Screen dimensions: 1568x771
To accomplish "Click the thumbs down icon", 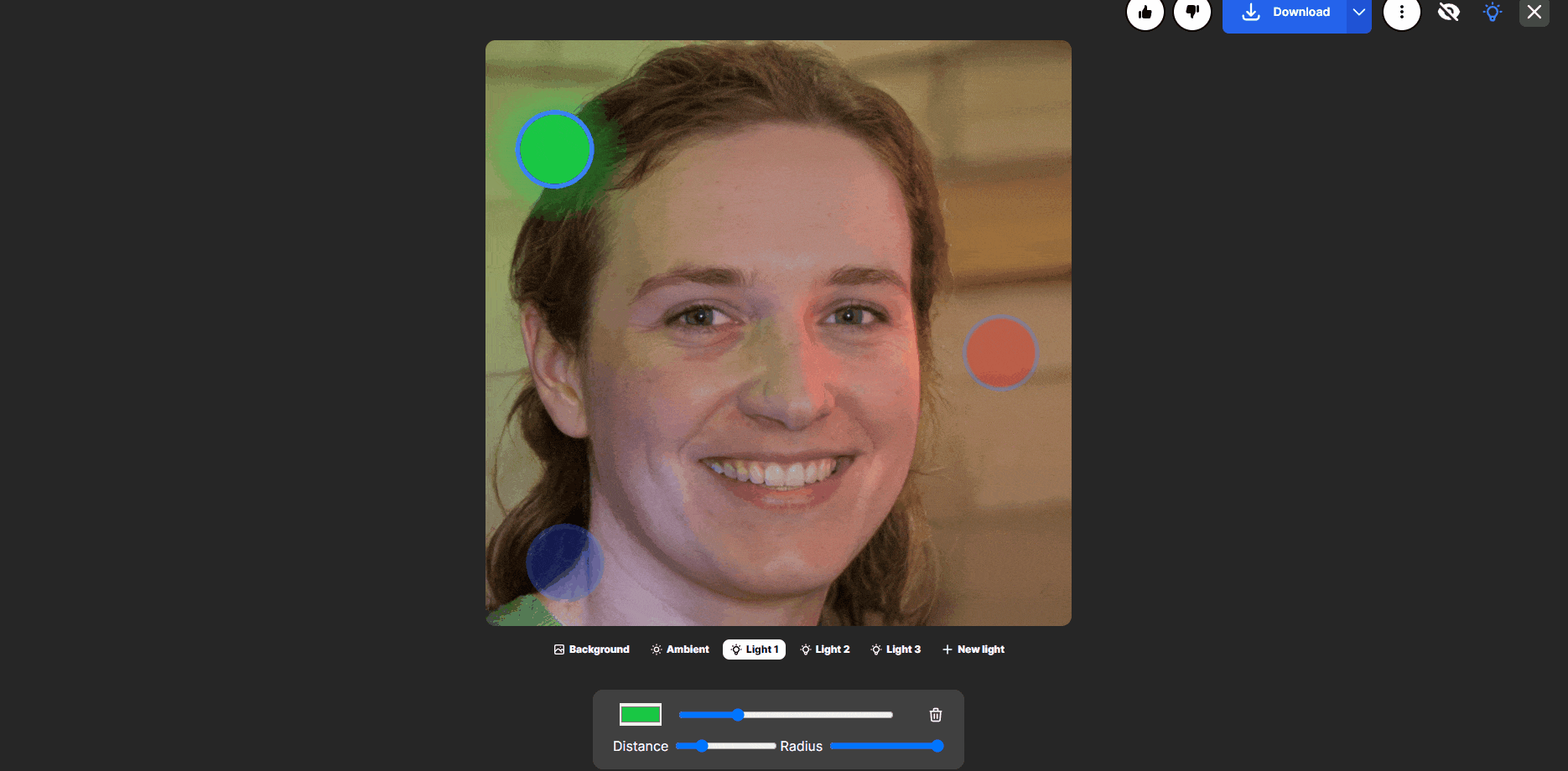I will tap(1192, 12).
